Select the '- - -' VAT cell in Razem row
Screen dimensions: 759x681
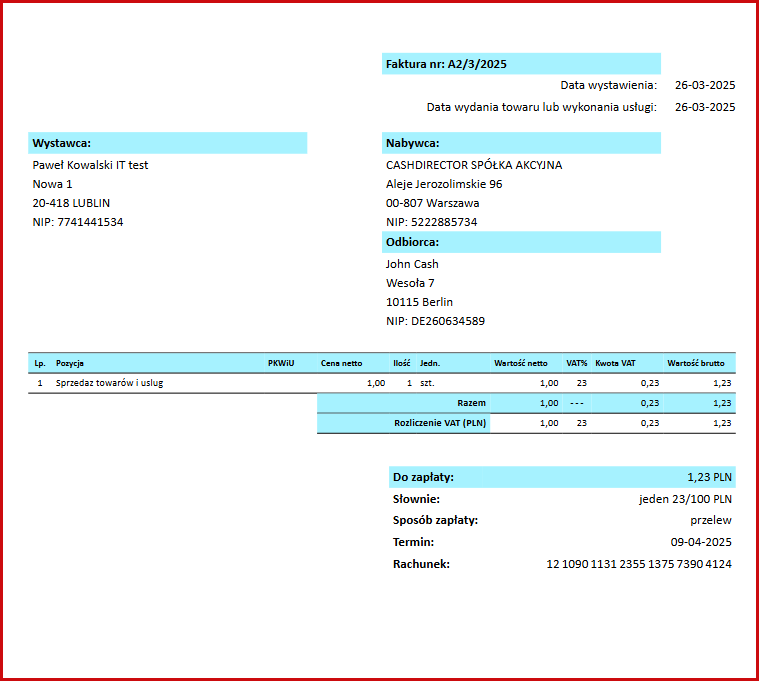point(577,403)
